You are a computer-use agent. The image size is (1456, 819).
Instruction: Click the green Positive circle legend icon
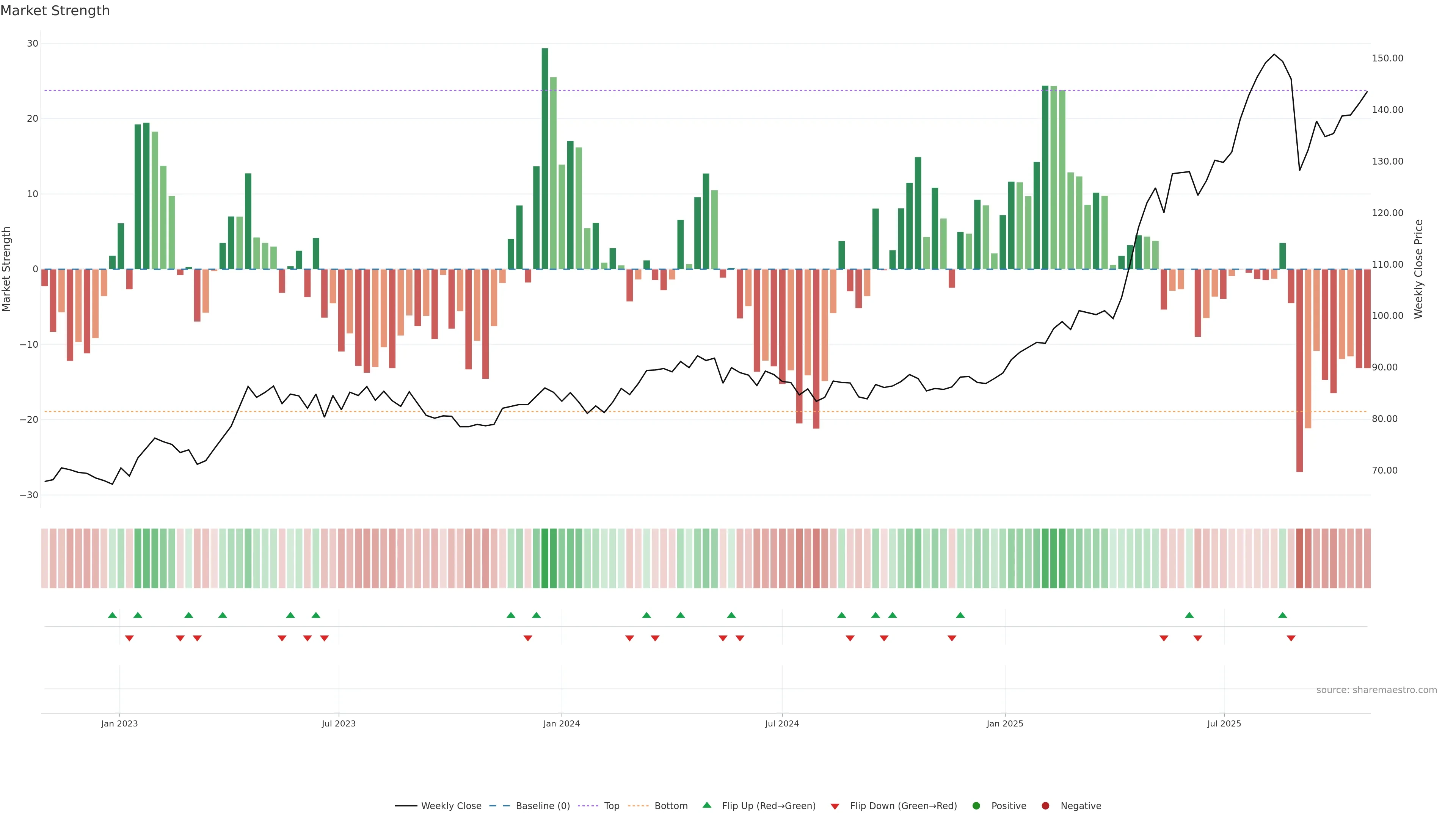point(976,806)
